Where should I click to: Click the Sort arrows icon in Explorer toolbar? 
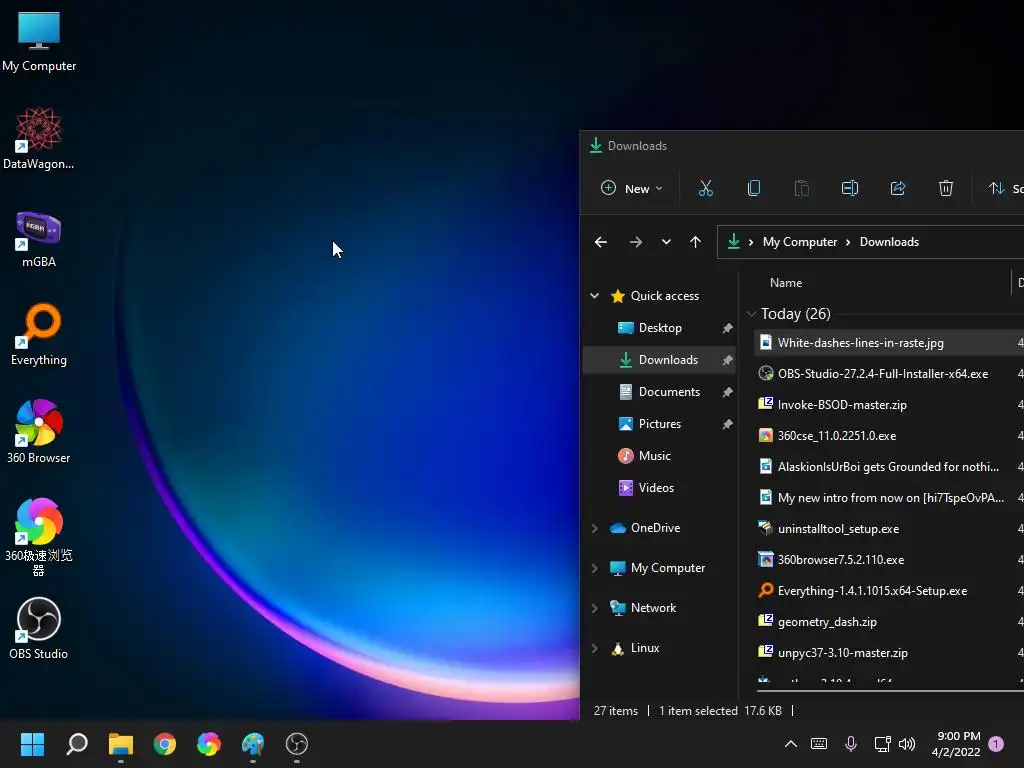[x=997, y=189]
